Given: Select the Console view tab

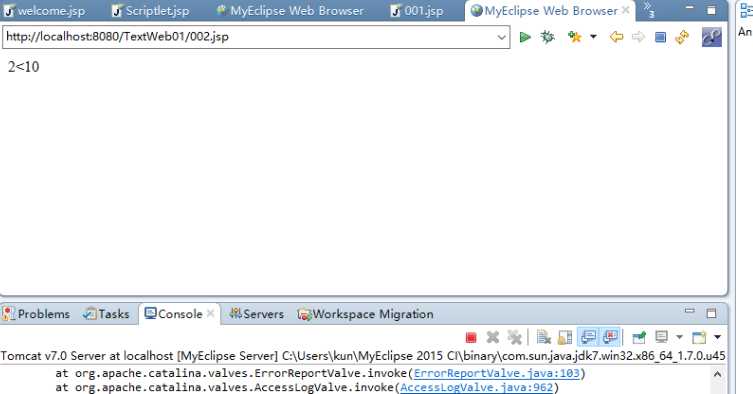Looking at the screenshot, I should click(174, 314).
